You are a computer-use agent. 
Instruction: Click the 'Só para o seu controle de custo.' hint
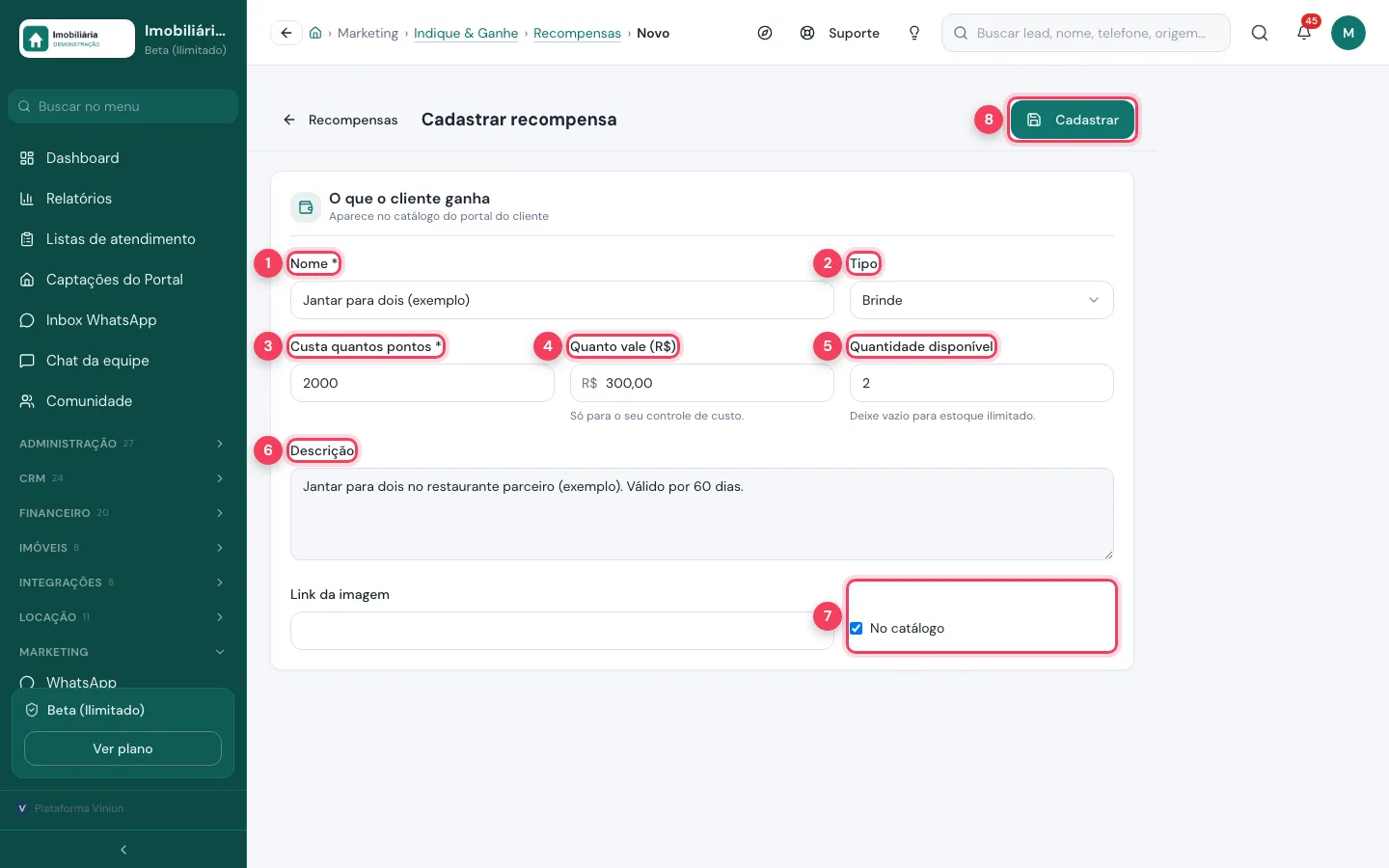tap(657, 416)
